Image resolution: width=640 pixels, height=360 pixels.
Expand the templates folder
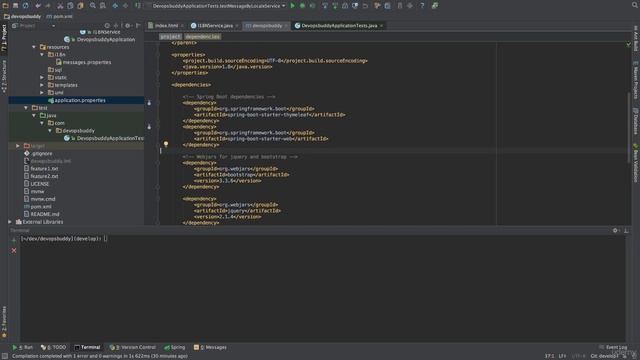tap(42, 85)
